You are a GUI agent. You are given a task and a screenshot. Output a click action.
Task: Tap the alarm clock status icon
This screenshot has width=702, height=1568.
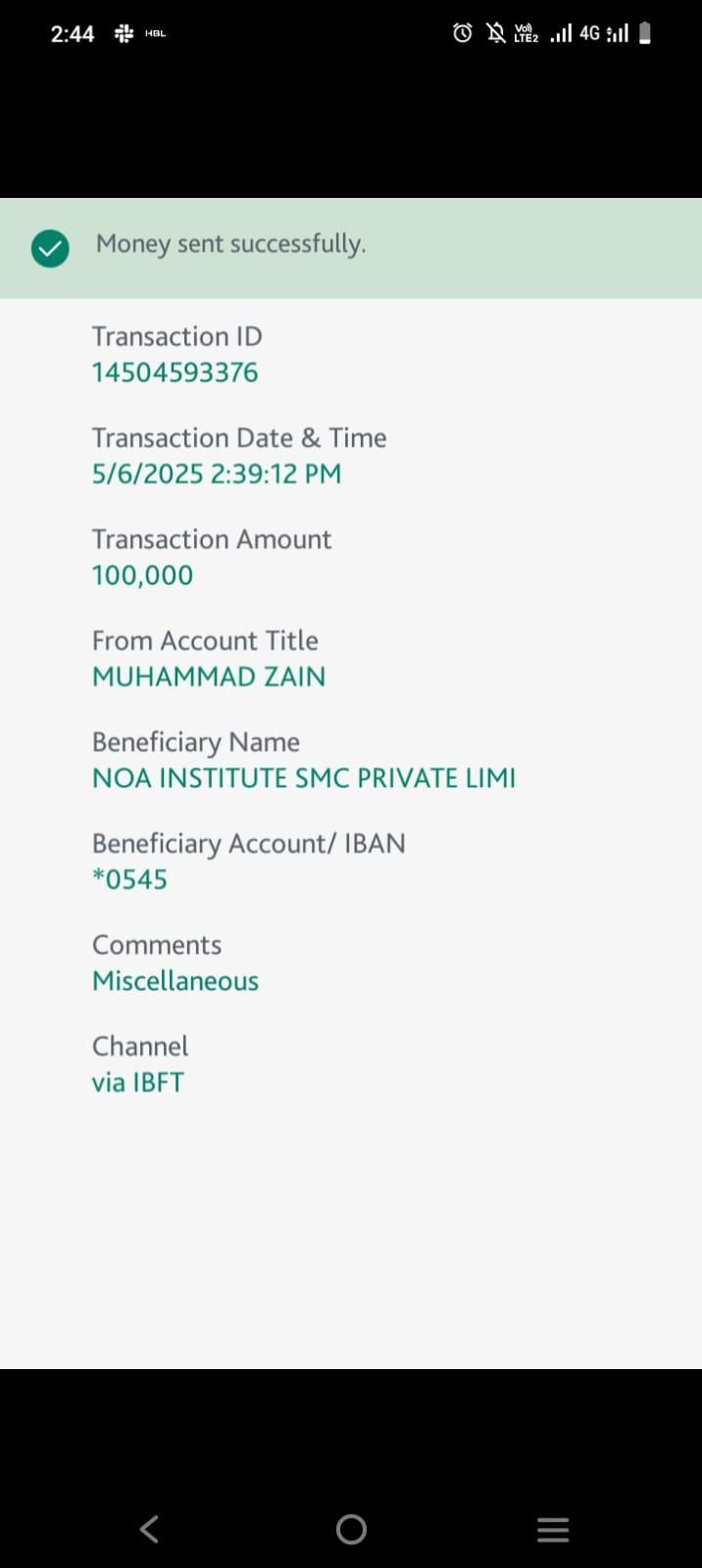462,33
